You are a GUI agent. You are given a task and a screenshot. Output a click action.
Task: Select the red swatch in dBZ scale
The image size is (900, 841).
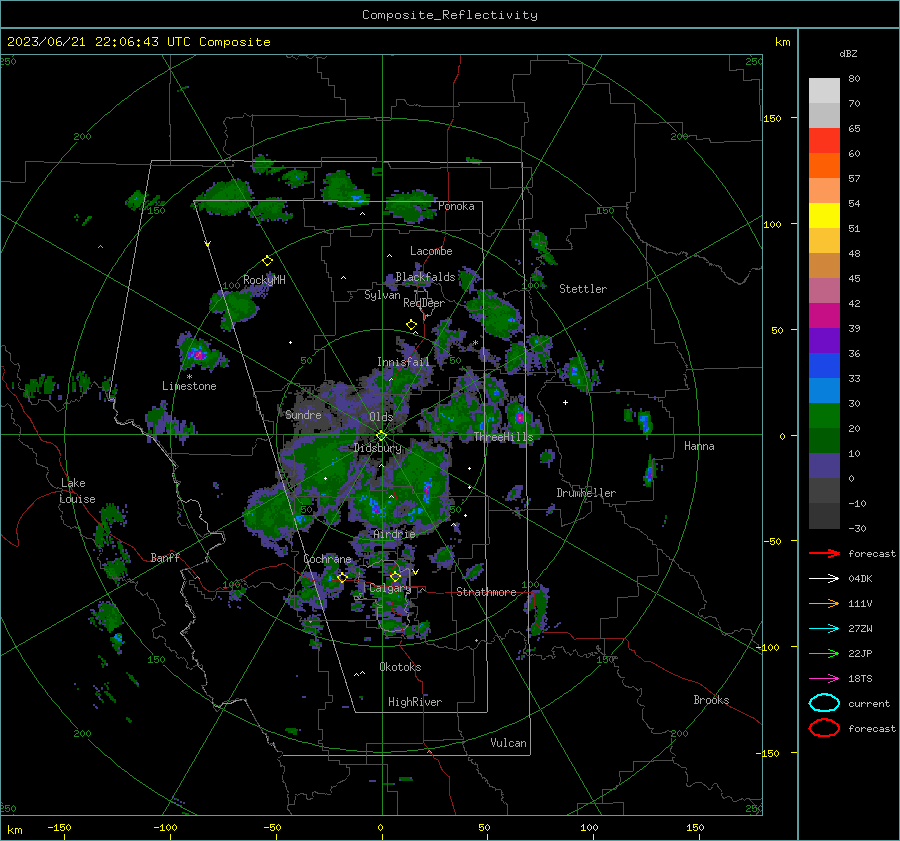point(824,141)
